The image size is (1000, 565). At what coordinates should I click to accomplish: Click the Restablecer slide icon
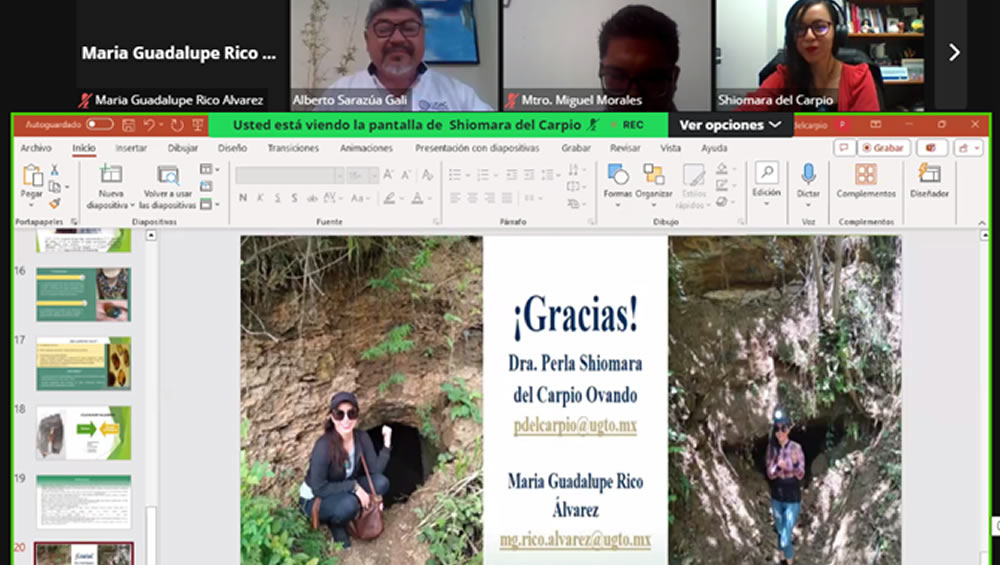coord(206,186)
